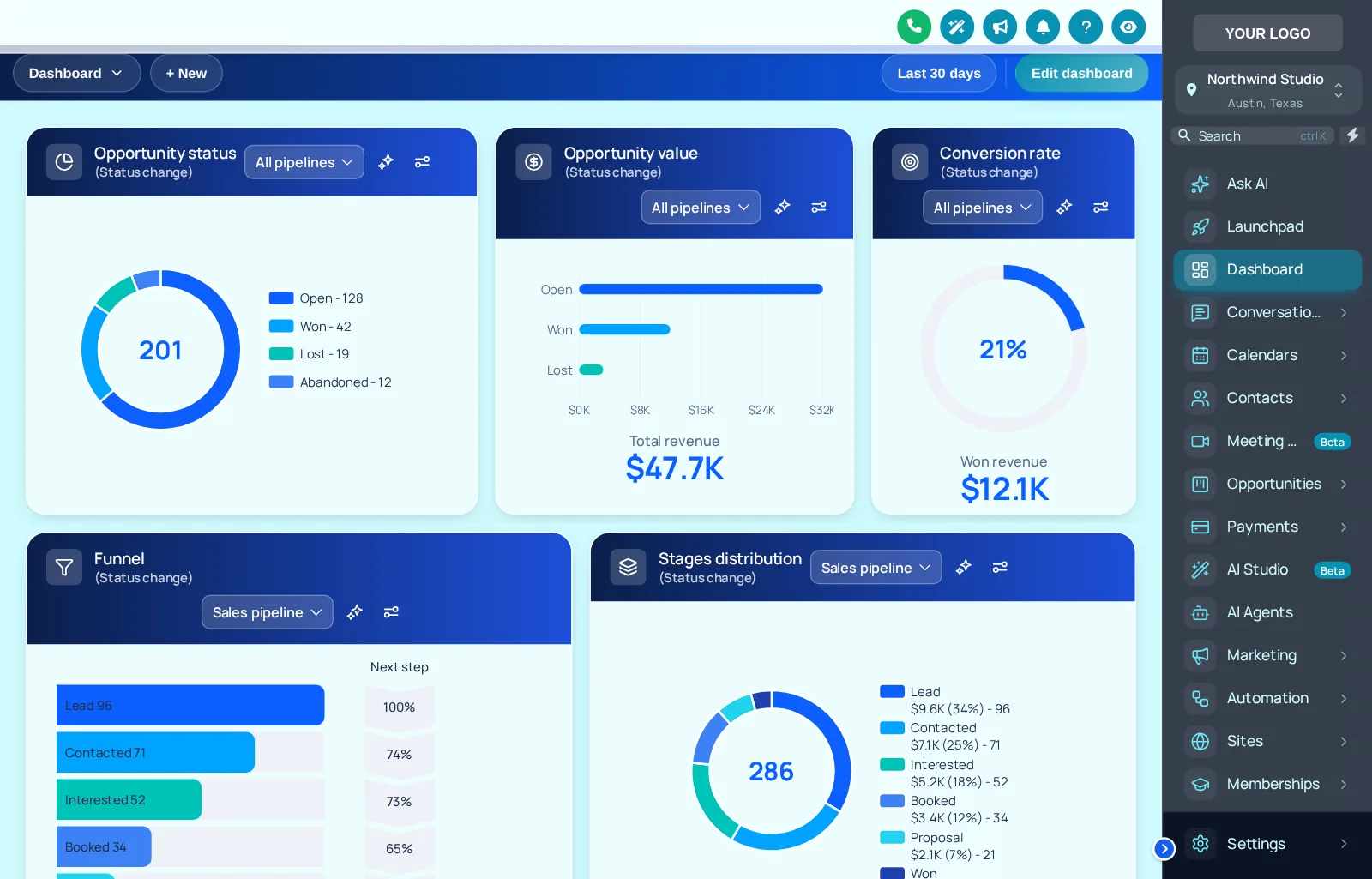Click AI sparkle icon on Opportunity value card
Image resolution: width=1372 pixels, height=879 pixels.
782,207
